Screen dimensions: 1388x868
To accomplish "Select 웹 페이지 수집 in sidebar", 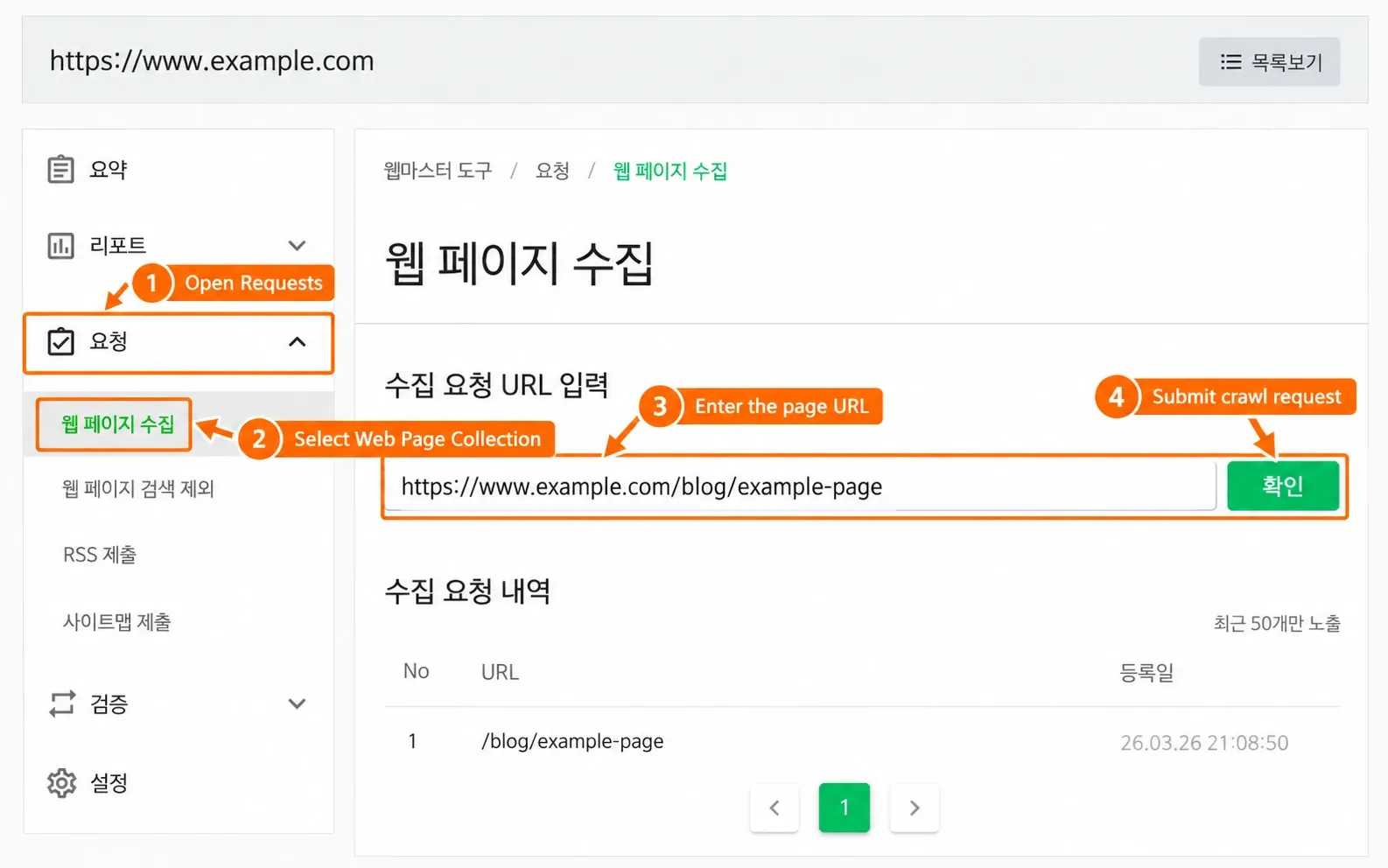I will click(117, 424).
